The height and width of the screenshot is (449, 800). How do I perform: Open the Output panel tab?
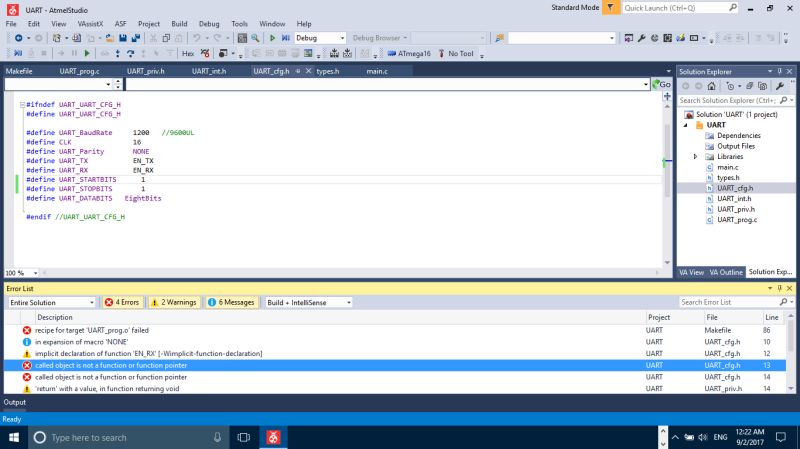(15, 402)
